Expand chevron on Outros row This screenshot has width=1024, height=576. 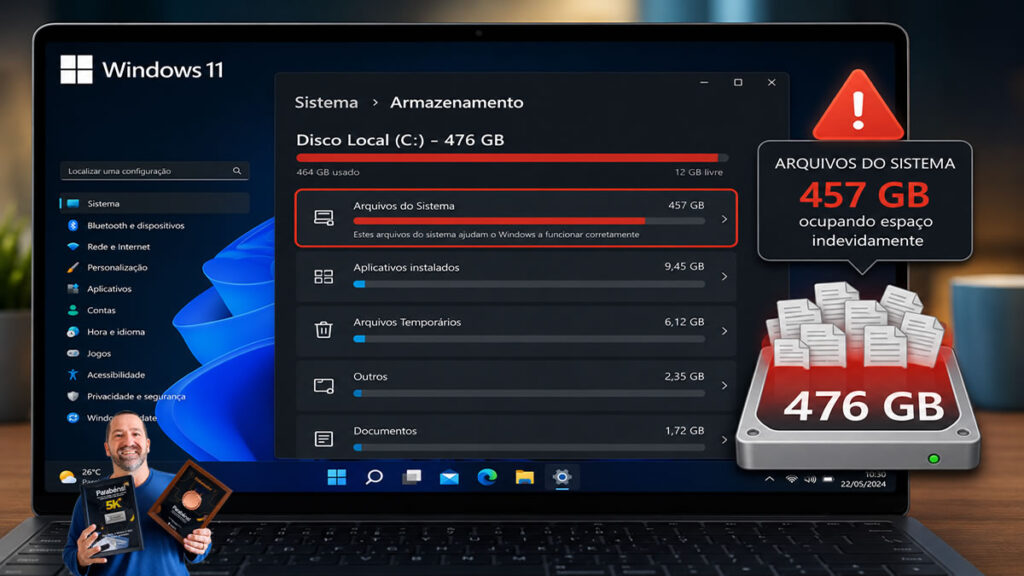(x=724, y=385)
